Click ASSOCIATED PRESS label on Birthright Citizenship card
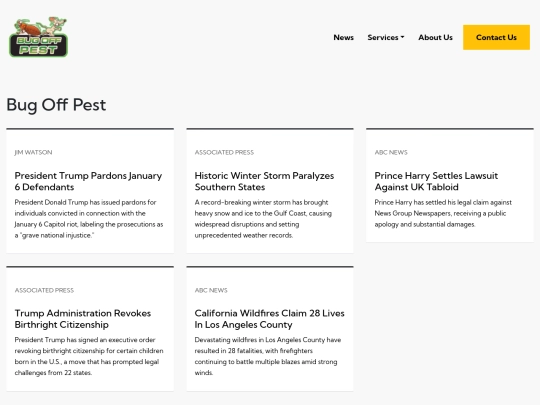The image size is (540, 405). [x=44, y=290]
